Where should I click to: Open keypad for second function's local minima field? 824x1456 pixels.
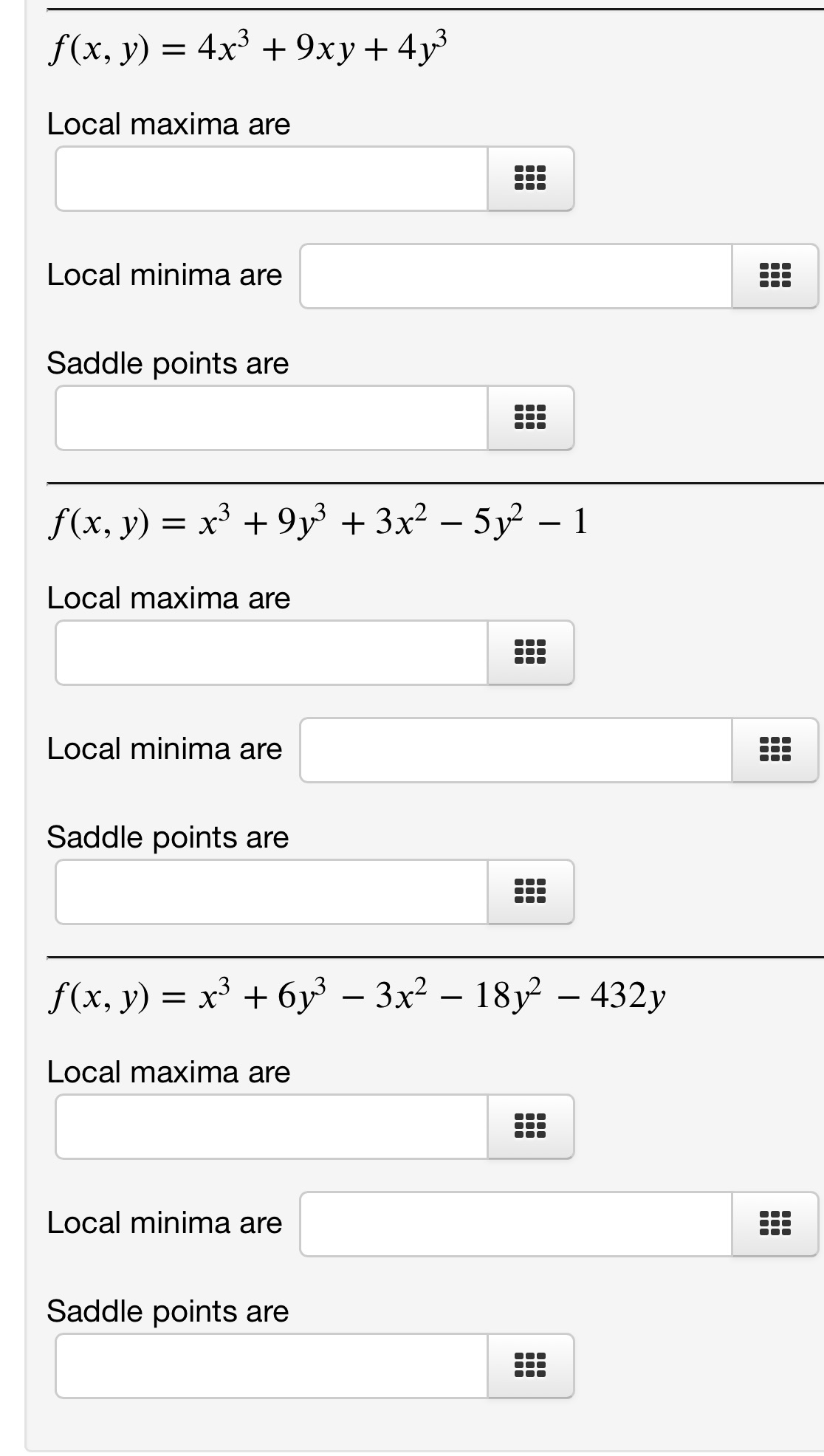pyautogui.click(x=775, y=750)
